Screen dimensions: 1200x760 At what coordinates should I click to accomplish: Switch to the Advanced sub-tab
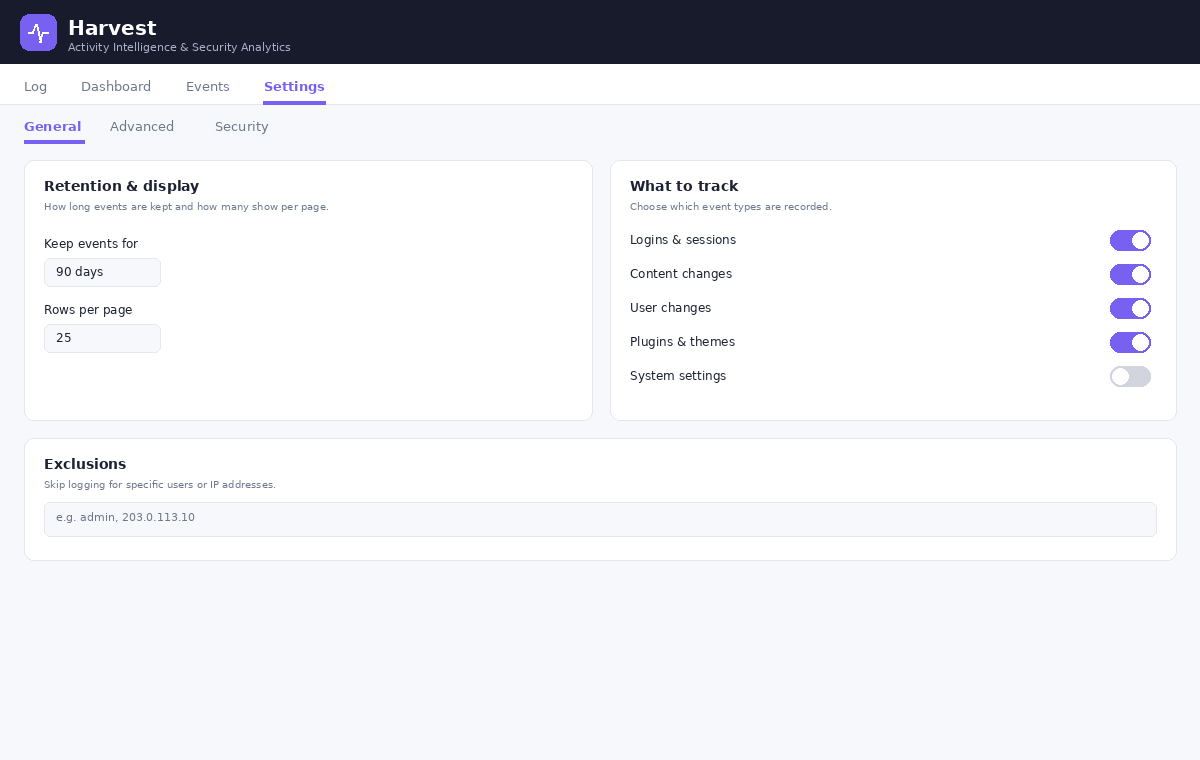click(x=142, y=127)
